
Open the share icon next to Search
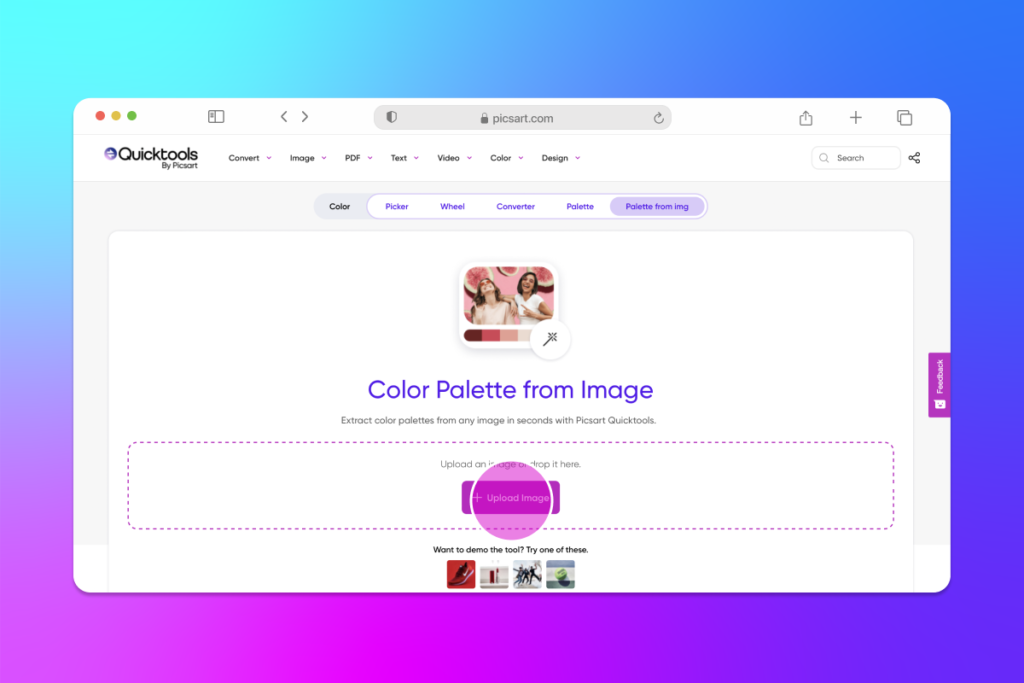(915, 157)
